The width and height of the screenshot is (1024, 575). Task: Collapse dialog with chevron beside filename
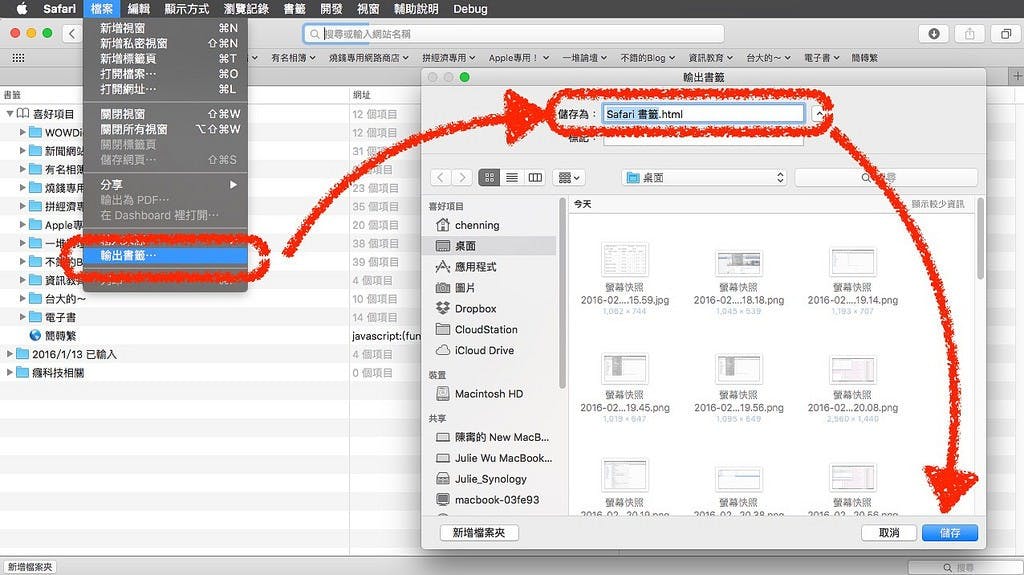[x=818, y=114]
